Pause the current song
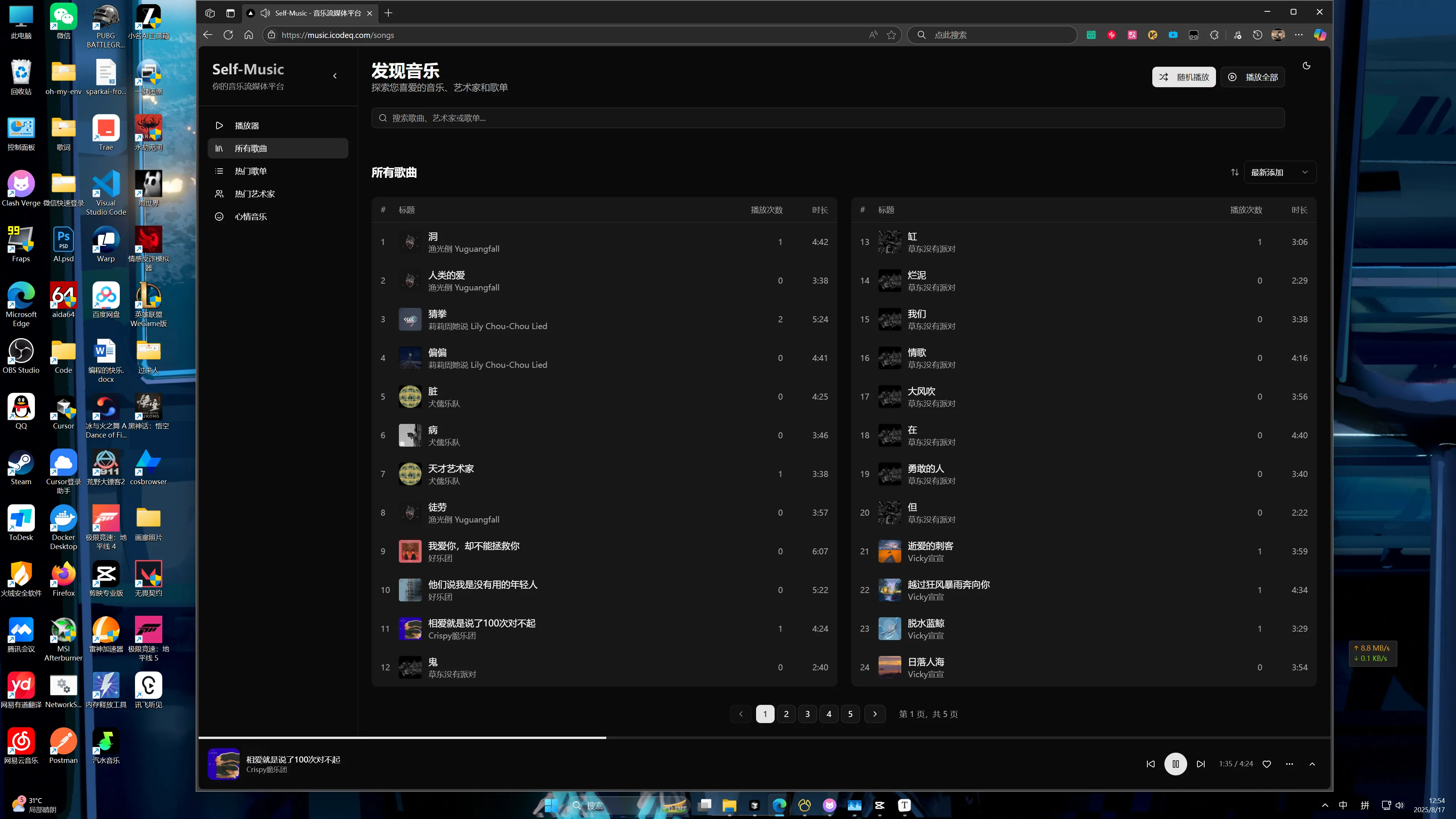The width and height of the screenshot is (1456, 819). (1175, 764)
